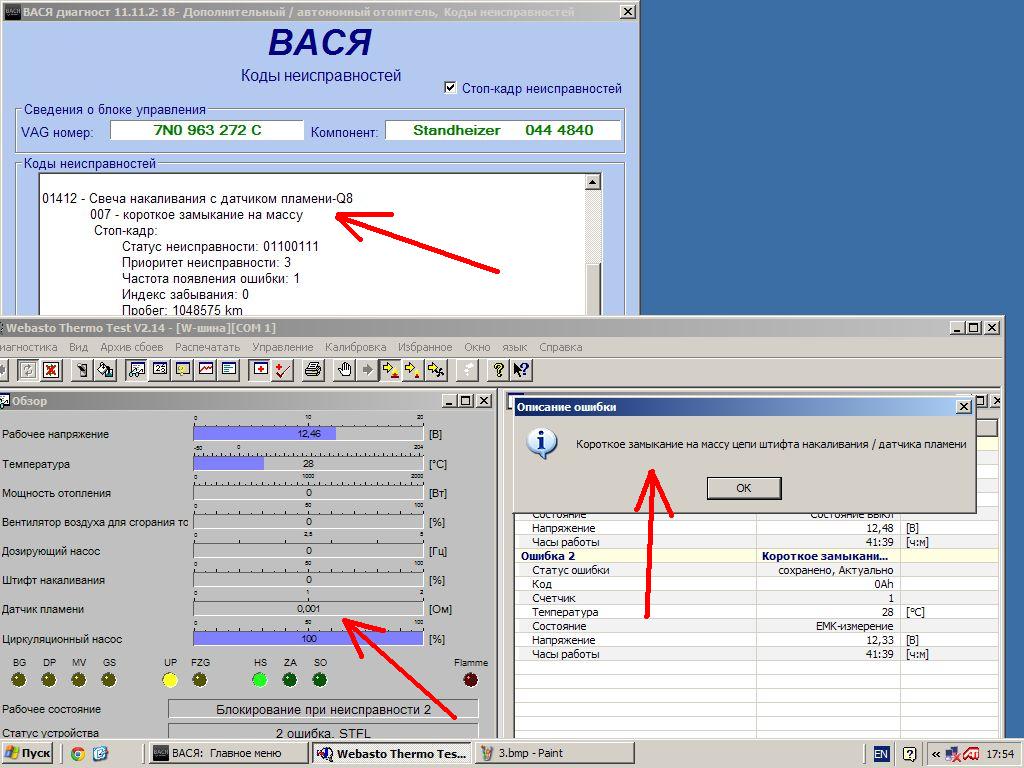
Task: Click the Температура bar showing 28
Action: click(309, 464)
